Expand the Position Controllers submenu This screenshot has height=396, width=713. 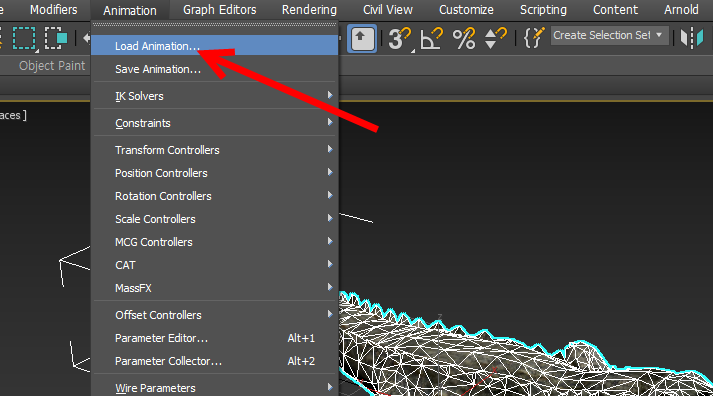(215, 173)
